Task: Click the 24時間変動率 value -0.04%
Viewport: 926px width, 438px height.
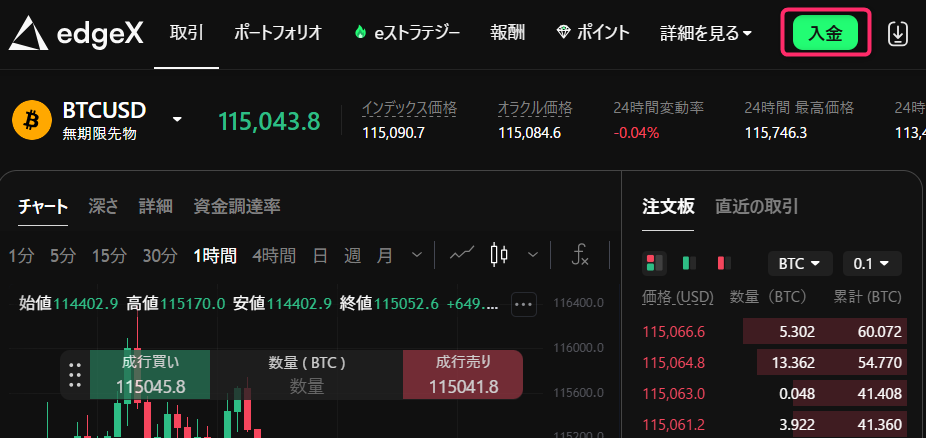Action: [636, 133]
